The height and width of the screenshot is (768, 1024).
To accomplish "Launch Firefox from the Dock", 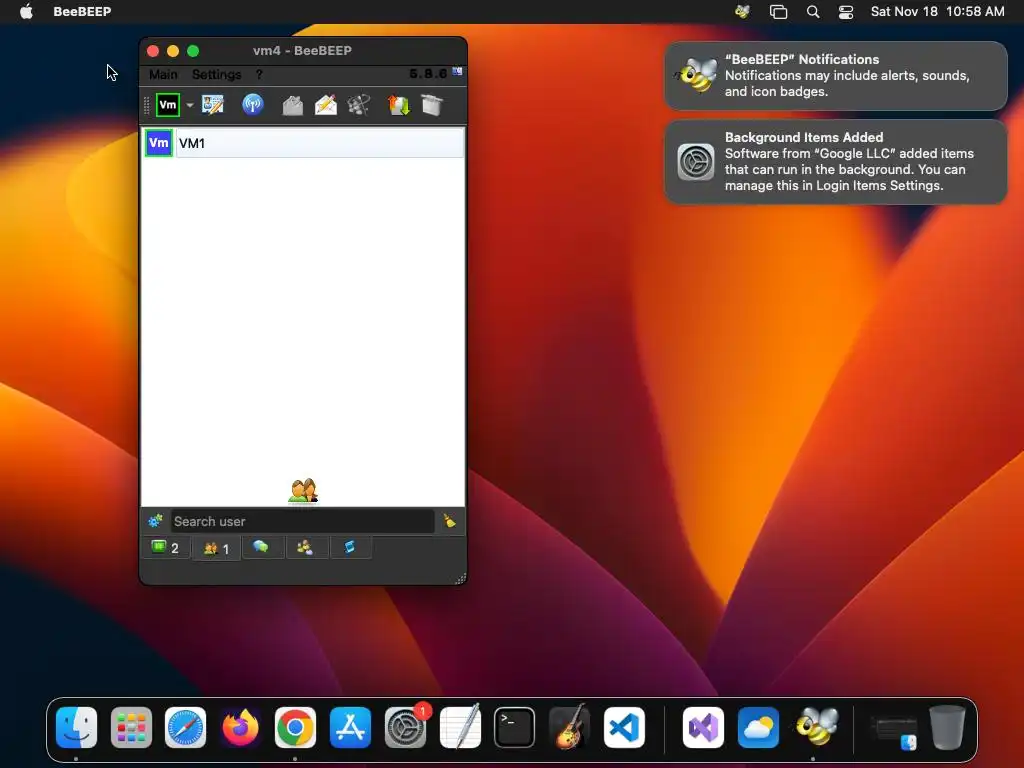I will point(240,727).
